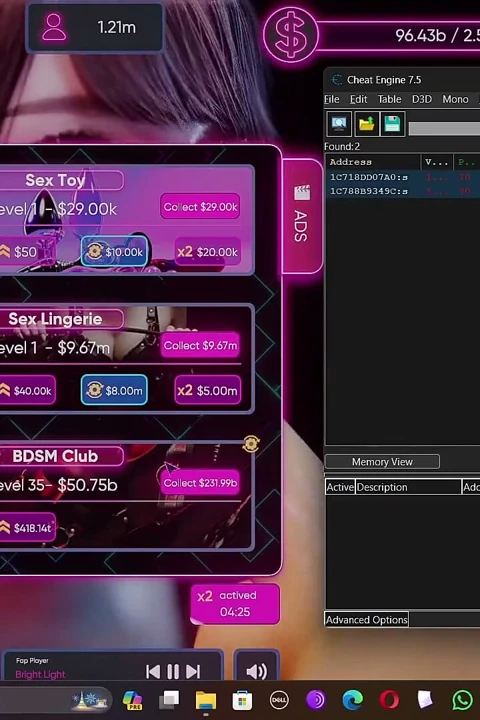Click the Bright Light track title
The image size is (480, 720).
click(40, 674)
